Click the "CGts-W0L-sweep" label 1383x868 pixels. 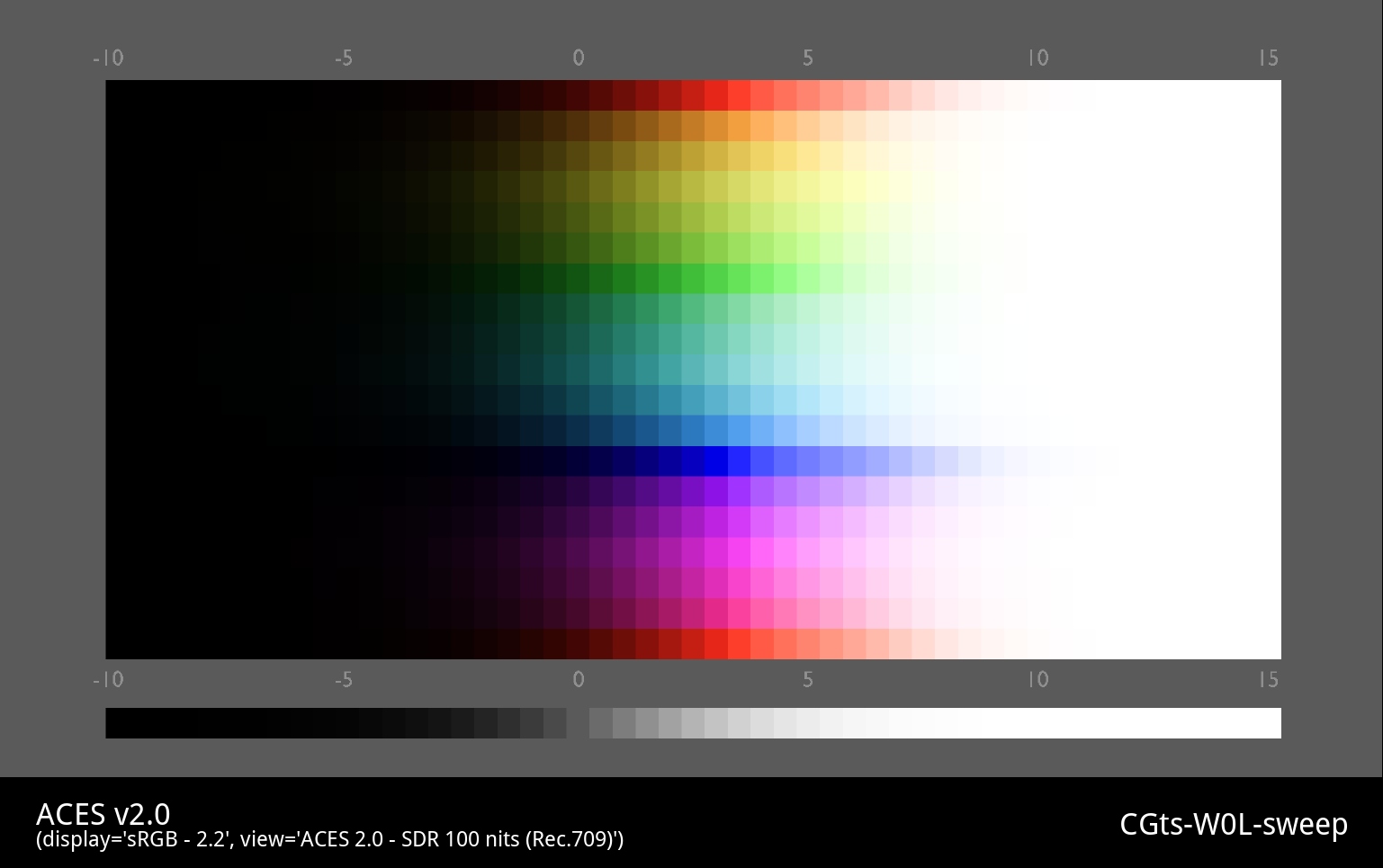click(x=1234, y=824)
